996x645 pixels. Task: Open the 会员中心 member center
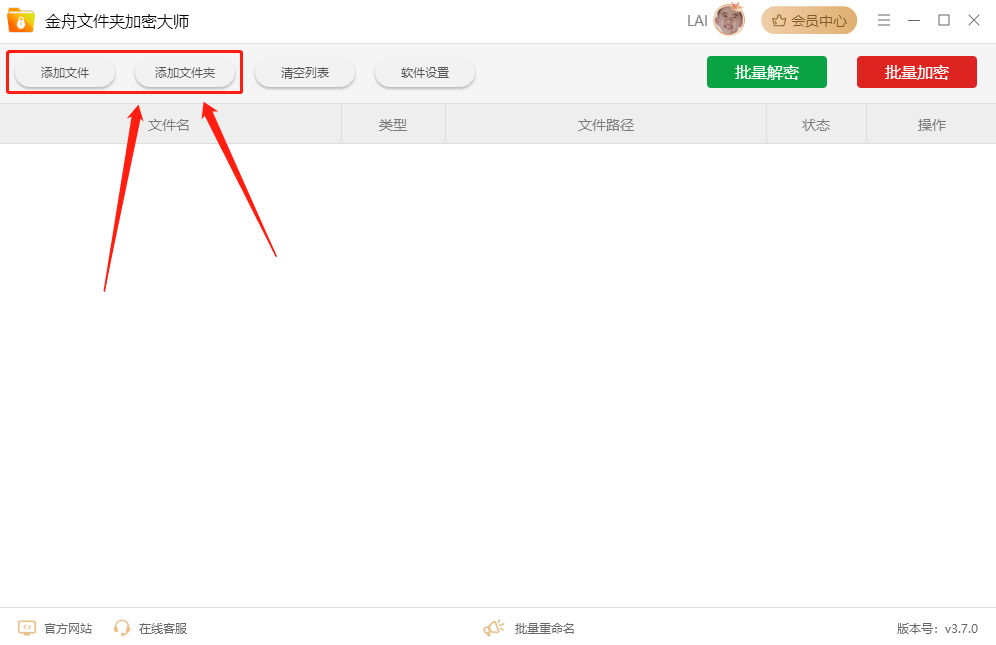pyautogui.click(x=809, y=20)
